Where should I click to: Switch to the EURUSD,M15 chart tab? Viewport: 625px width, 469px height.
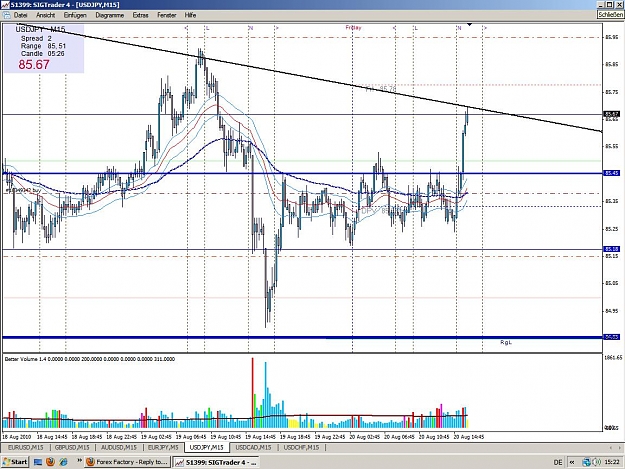click(x=26, y=447)
